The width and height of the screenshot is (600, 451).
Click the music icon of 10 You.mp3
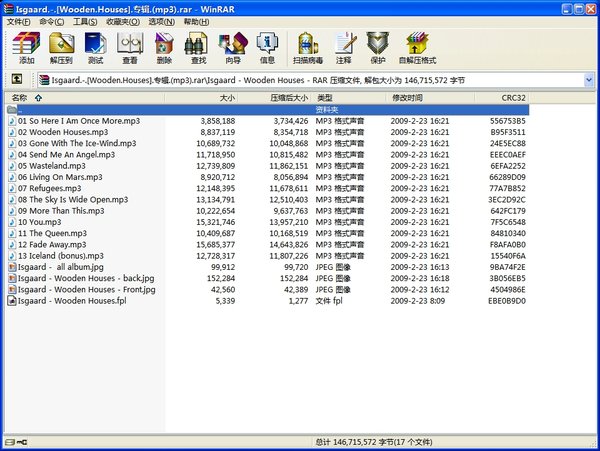point(12,222)
